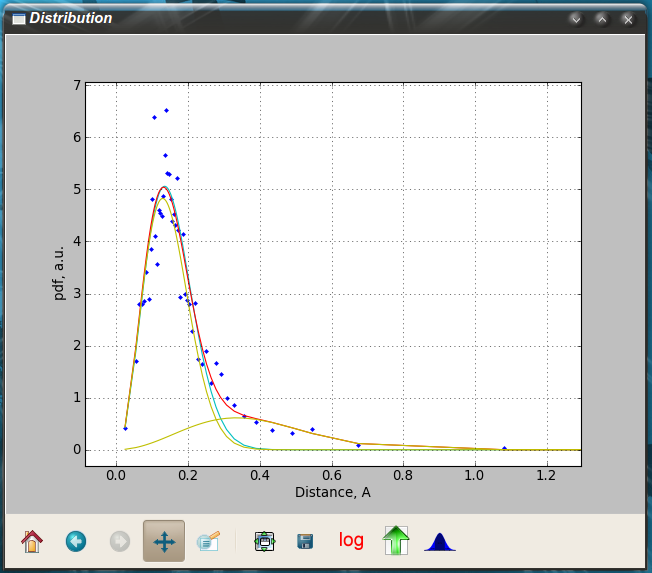Viewport: 652px width, 573px height.
Task: Go forward to next view
Action: coord(120,541)
